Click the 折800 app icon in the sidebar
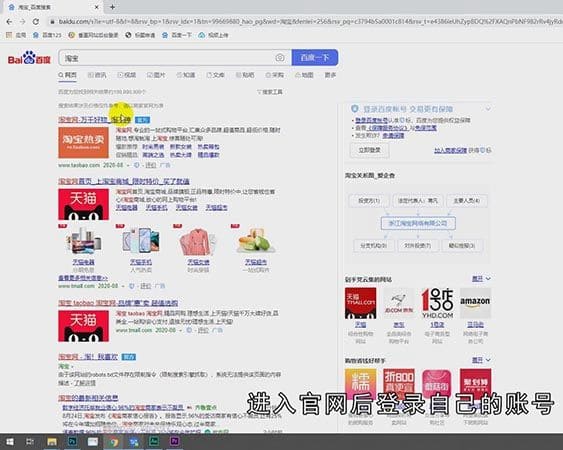Image resolution: width=563 pixels, height=450 pixels. 399,384
